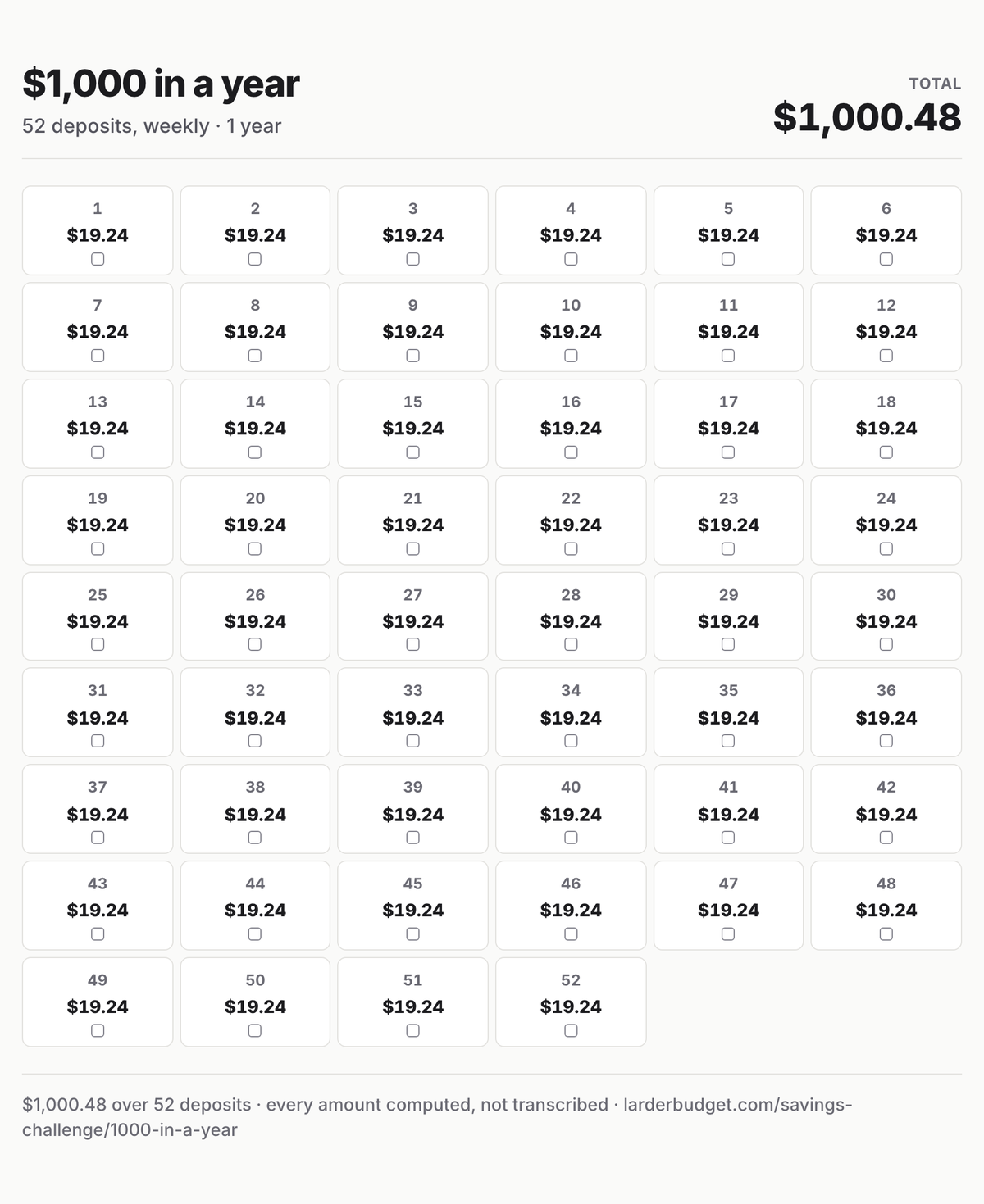Mark deposit 10 as done

(x=571, y=356)
